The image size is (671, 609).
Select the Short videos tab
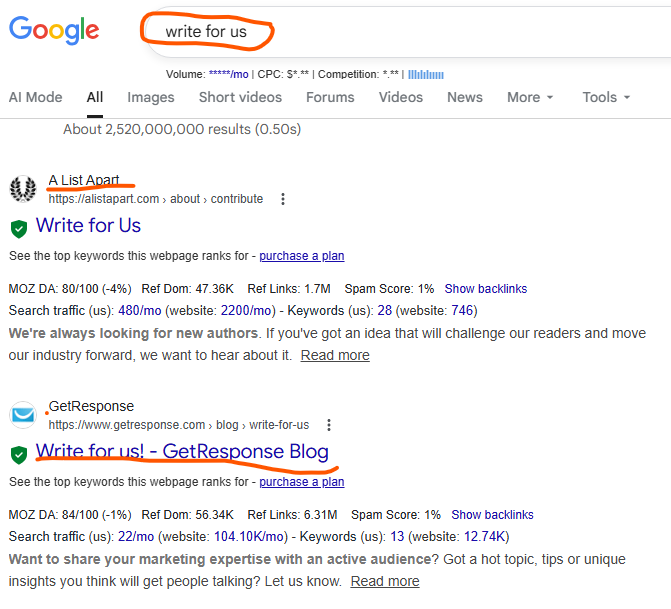coord(240,97)
